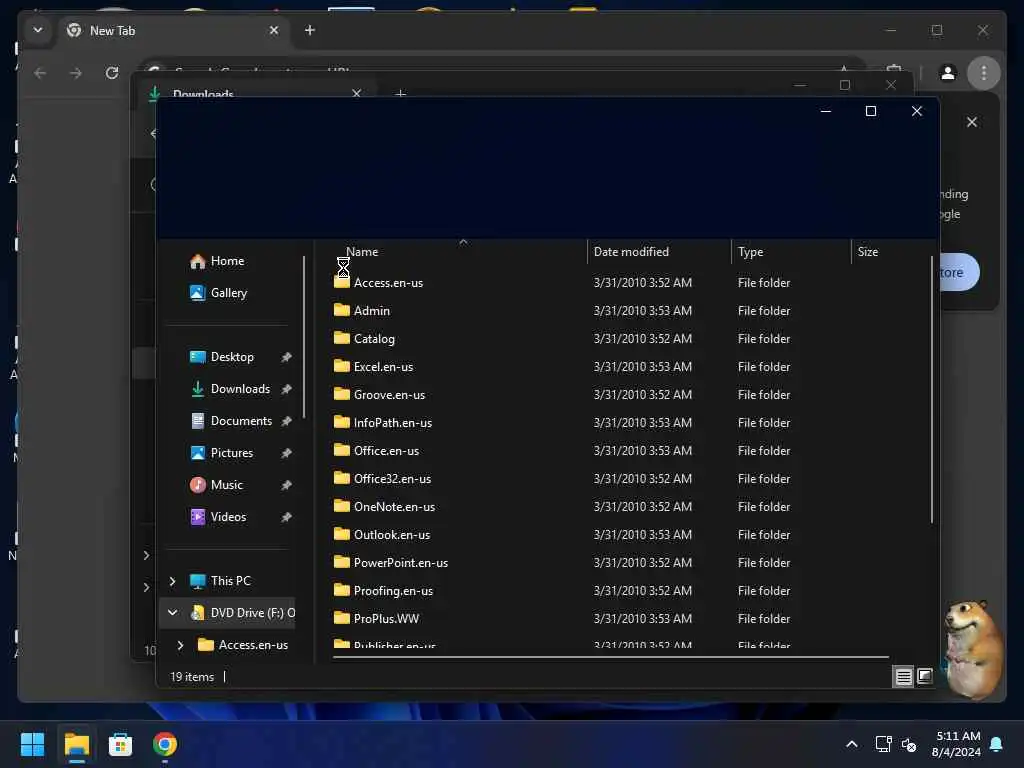Open Videos in the navigation pane

pyautogui.click(x=227, y=517)
